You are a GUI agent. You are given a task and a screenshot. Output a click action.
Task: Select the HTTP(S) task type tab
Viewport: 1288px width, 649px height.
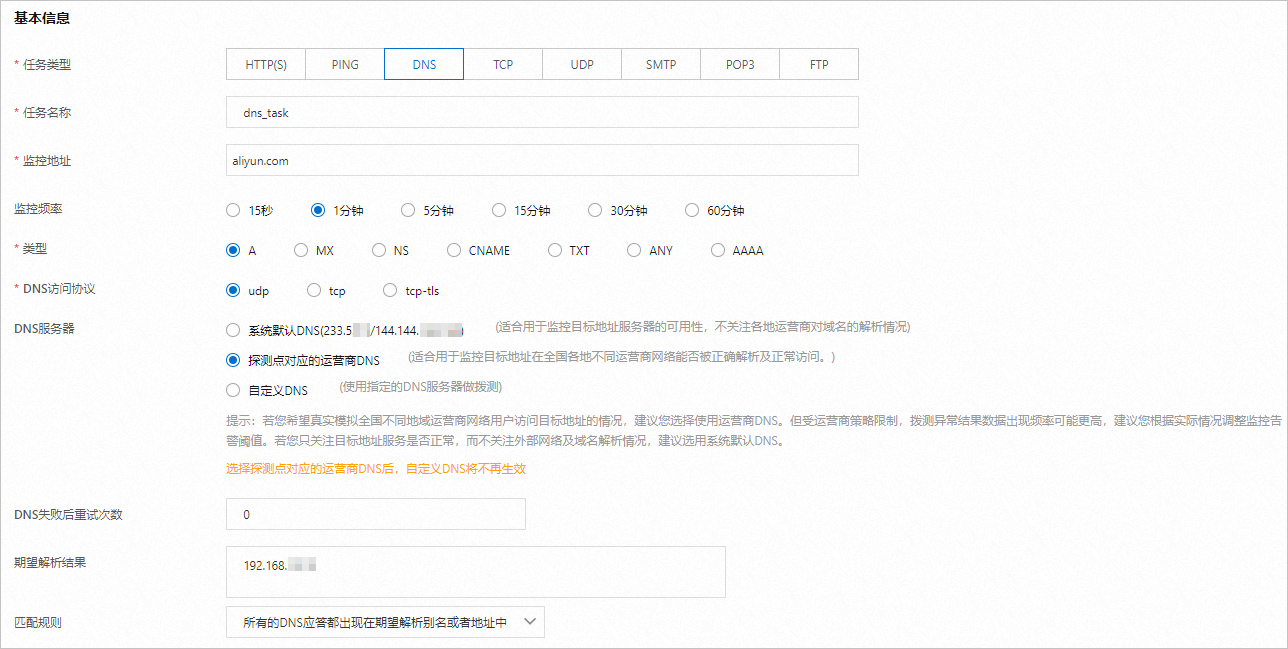(266, 64)
